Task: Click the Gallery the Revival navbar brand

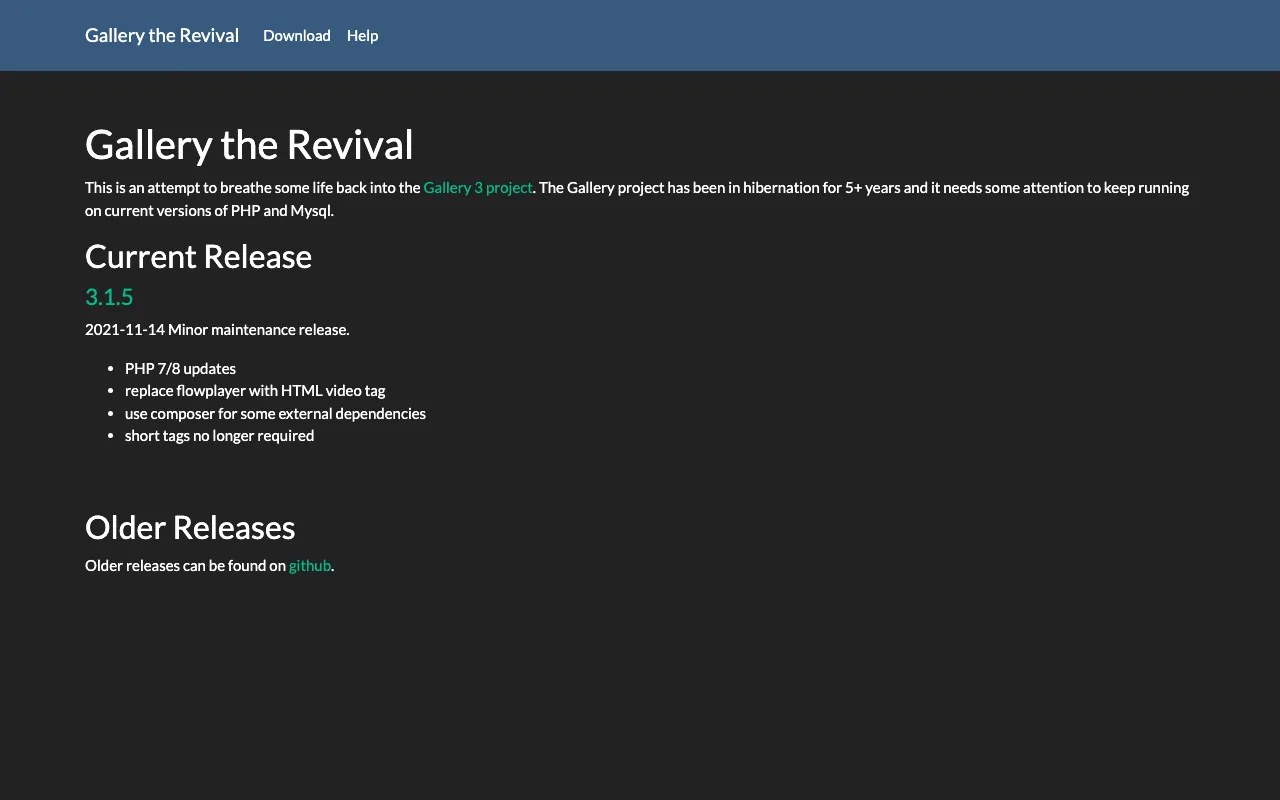Action: coord(162,36)
